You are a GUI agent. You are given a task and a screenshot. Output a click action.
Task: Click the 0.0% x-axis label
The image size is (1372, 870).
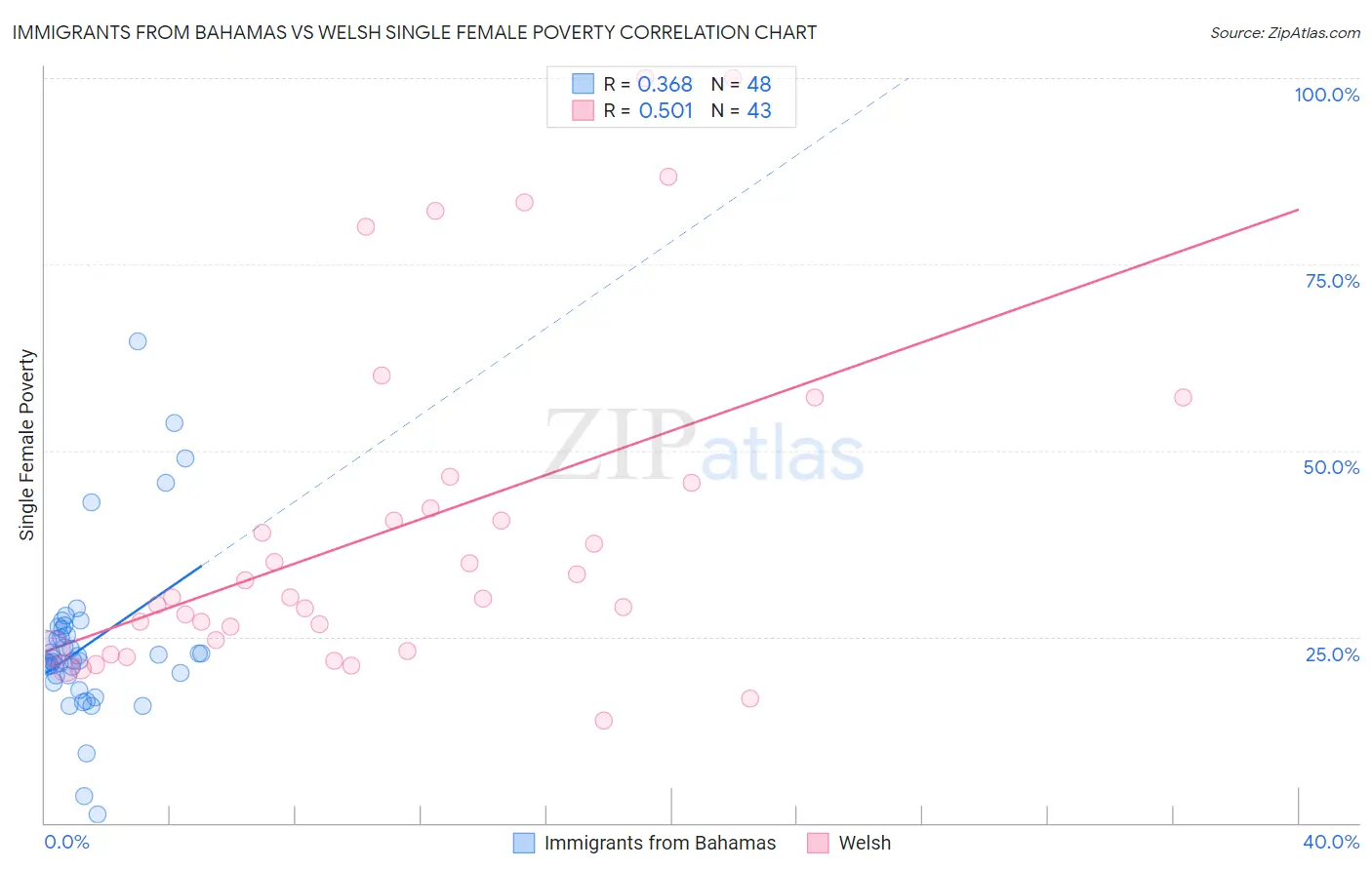[66, 842]
